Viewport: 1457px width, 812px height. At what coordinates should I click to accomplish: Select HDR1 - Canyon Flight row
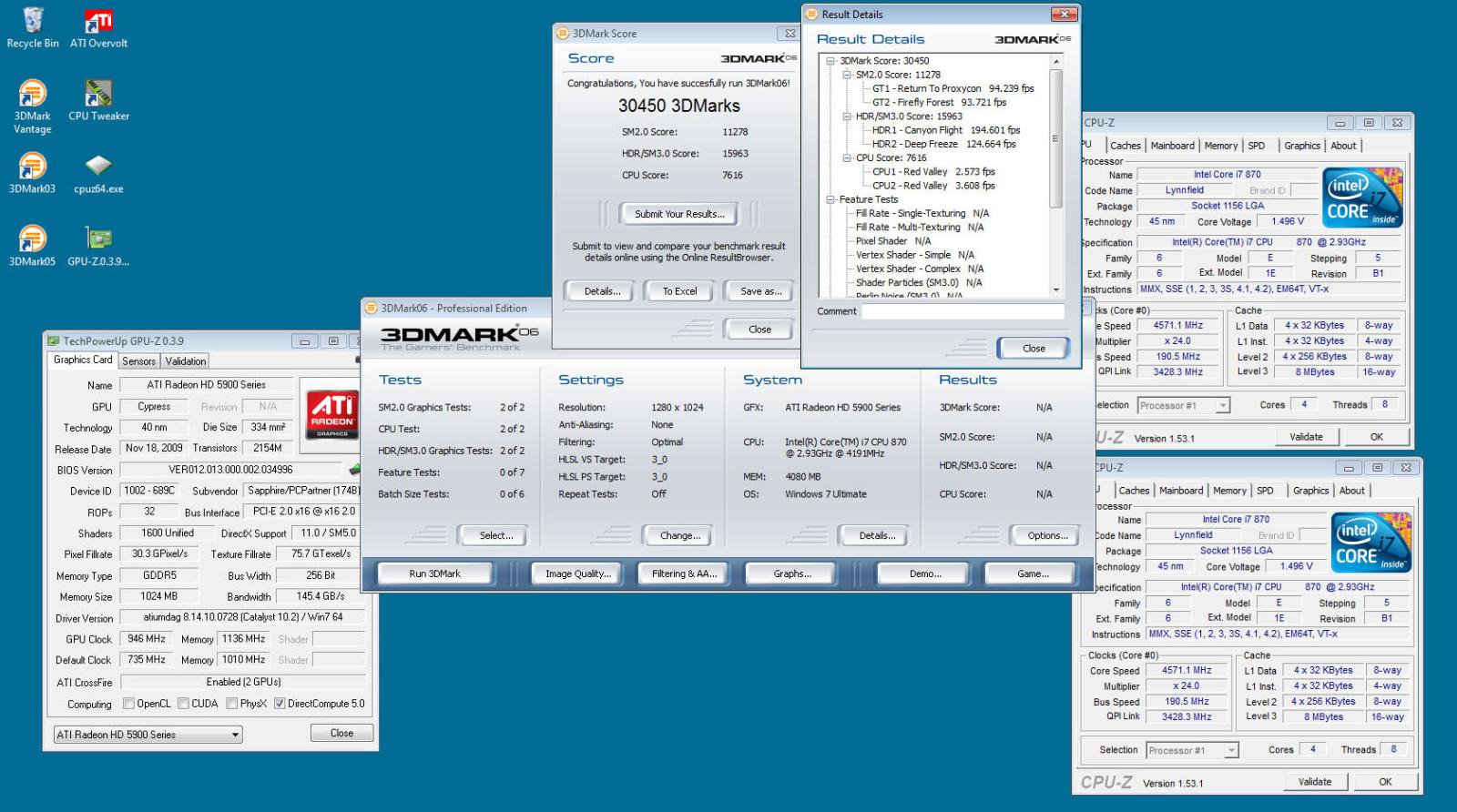[945, 130]
